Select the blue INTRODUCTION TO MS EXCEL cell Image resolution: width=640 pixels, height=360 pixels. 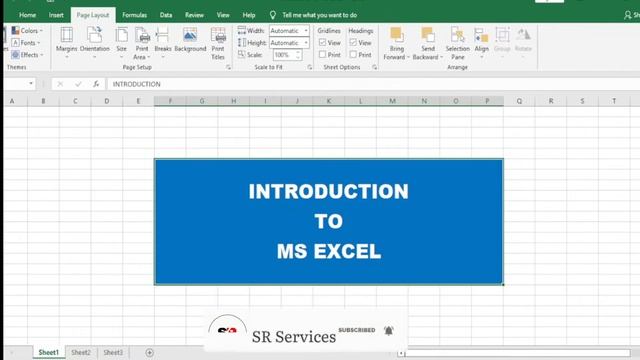(x=329, y=222)
